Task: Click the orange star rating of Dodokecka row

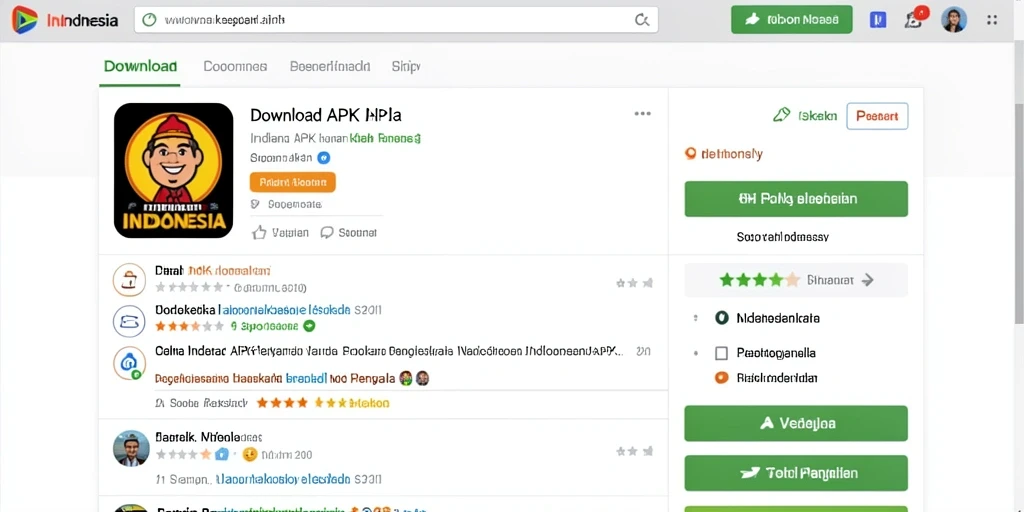Action: (x=189, y=325)
